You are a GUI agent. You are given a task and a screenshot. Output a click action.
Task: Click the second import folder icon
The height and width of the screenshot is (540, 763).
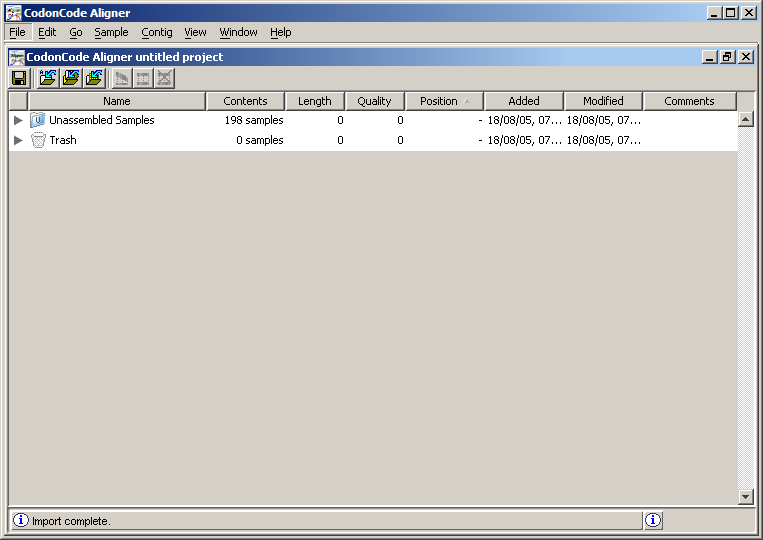(x=71, y=78)
